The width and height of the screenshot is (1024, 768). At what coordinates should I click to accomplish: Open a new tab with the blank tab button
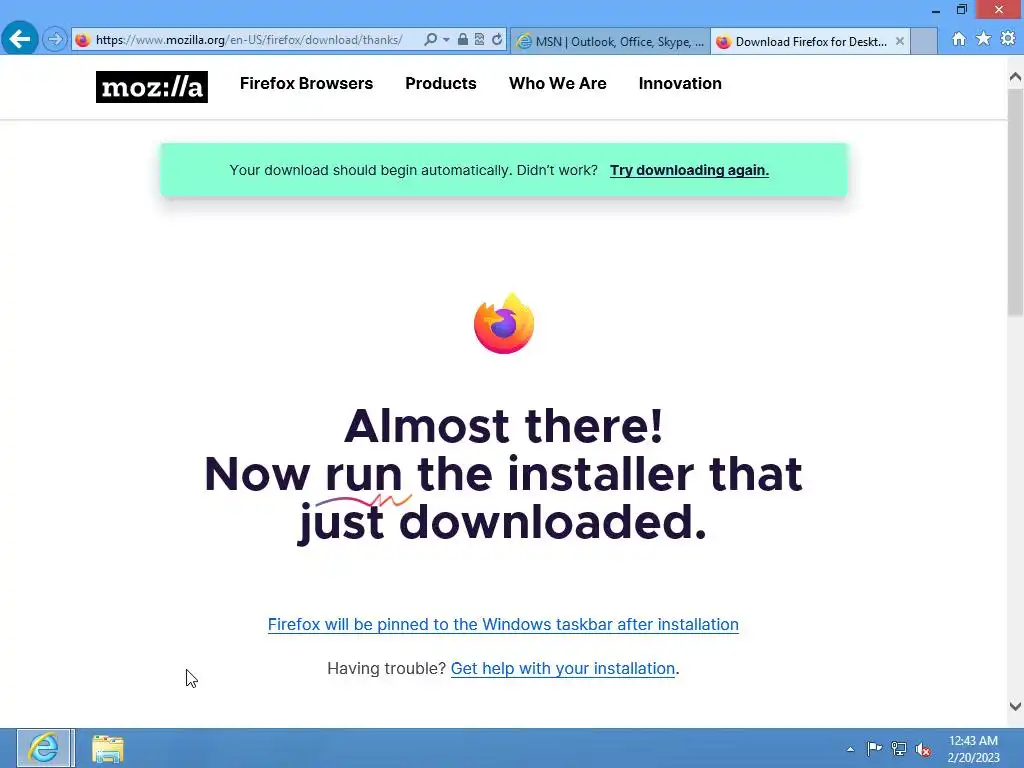tap(924, 41)
